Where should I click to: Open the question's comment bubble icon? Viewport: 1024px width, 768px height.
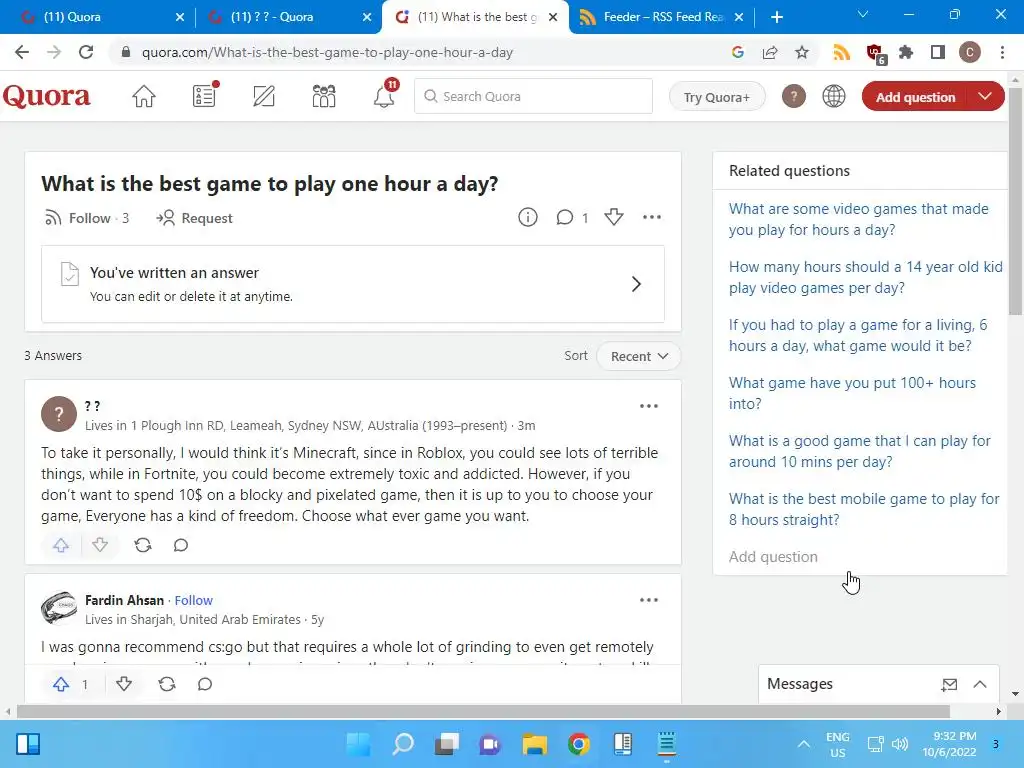565,217
